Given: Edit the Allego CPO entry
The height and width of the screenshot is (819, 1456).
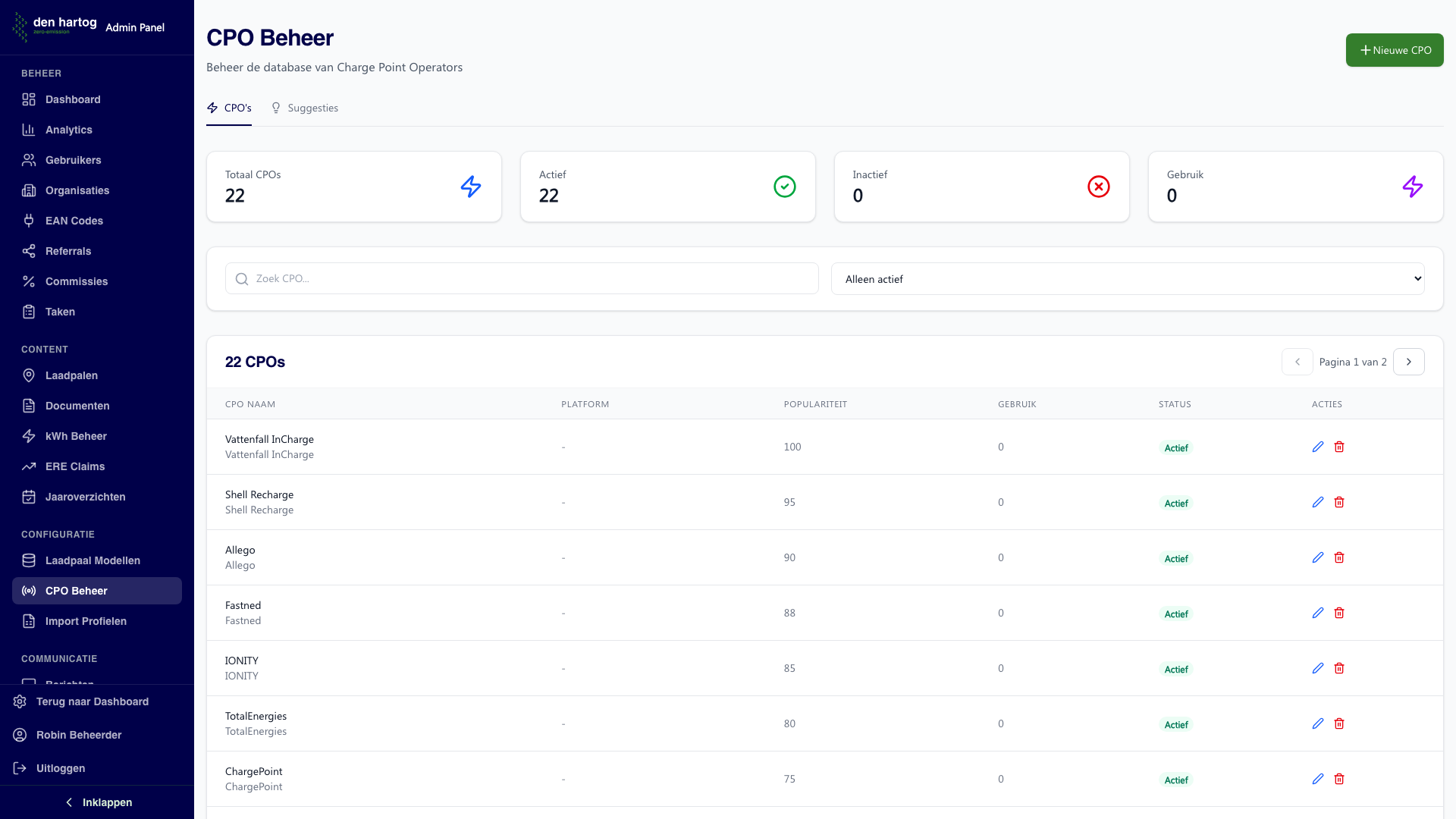Looking at the screenshot, I should pos(1318,557).
